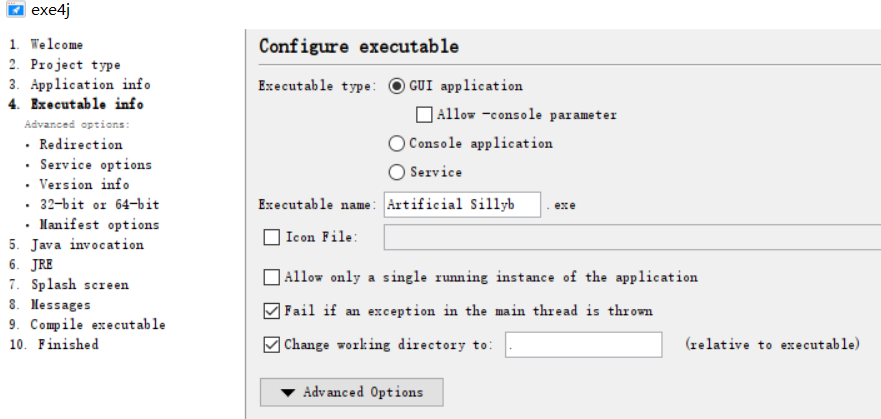Select the Console application option
The image size is (881, 419).
pos(397,143)
